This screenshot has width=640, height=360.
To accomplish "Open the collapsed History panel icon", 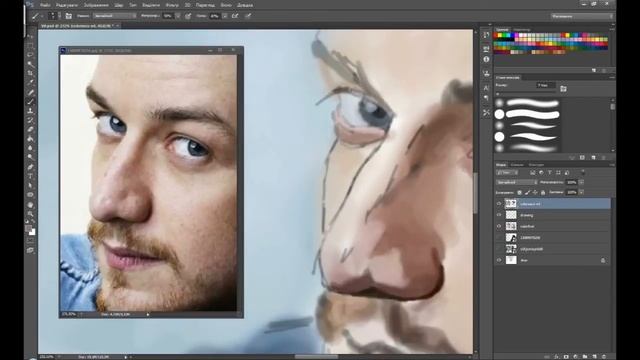I will (x=486, y=36).
